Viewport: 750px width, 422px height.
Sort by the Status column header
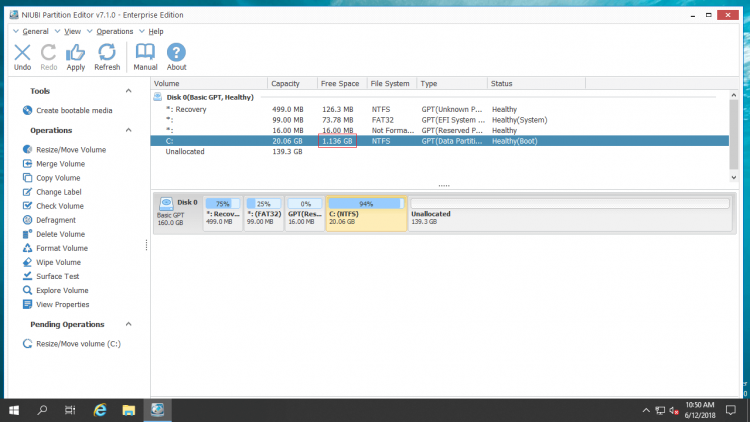[x=537, y=83]
